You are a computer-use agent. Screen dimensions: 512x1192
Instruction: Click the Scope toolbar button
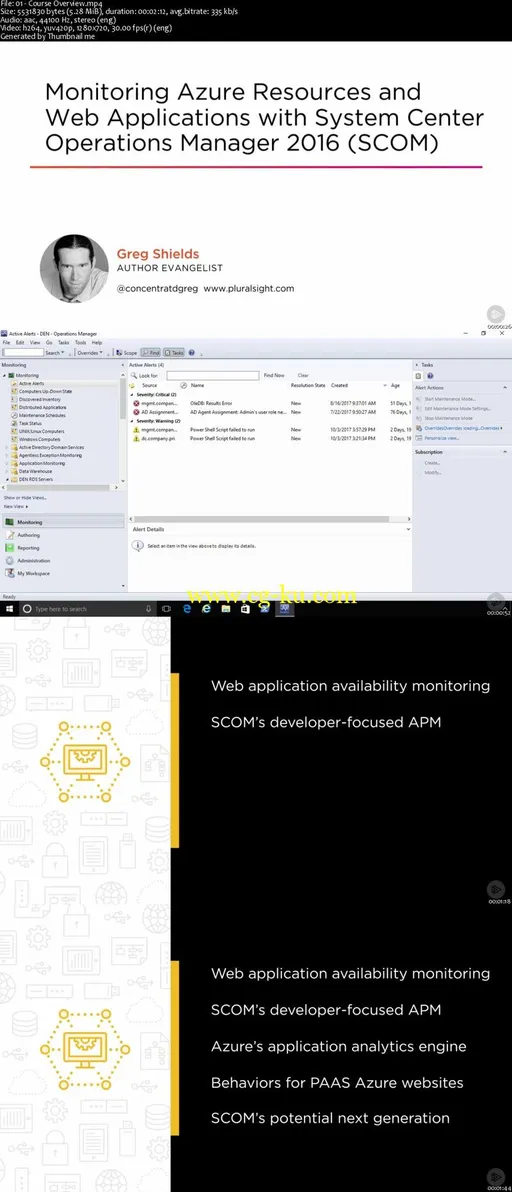(127, 353)
